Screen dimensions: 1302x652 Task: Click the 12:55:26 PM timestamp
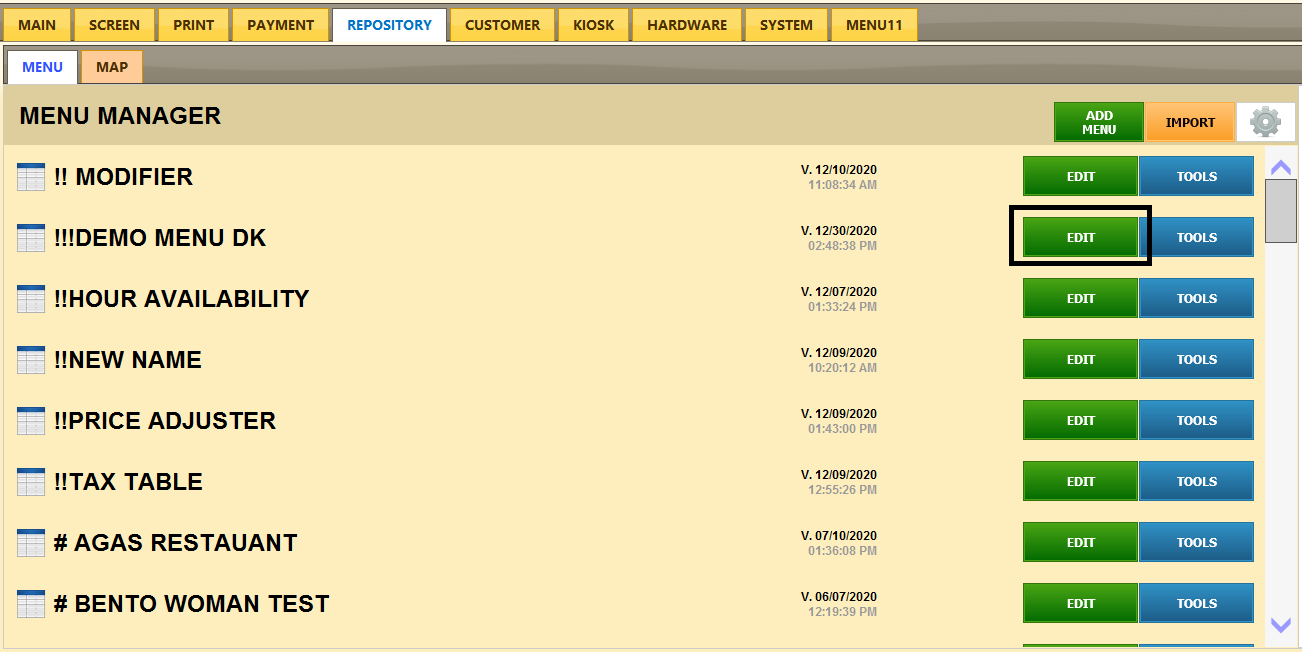(x=842, y=490)
